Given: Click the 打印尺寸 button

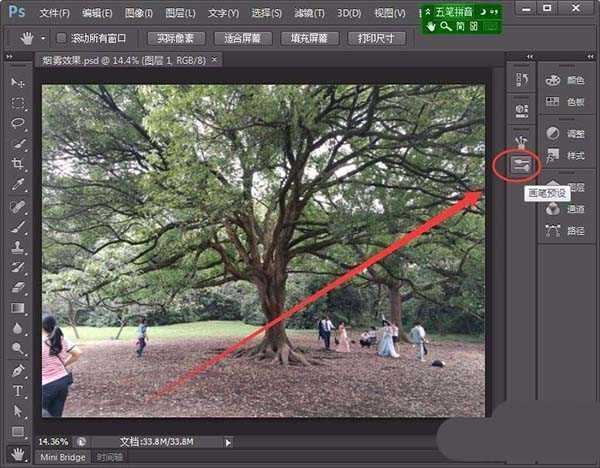Looking at the screenshot, I should click(x=376, y=39).
